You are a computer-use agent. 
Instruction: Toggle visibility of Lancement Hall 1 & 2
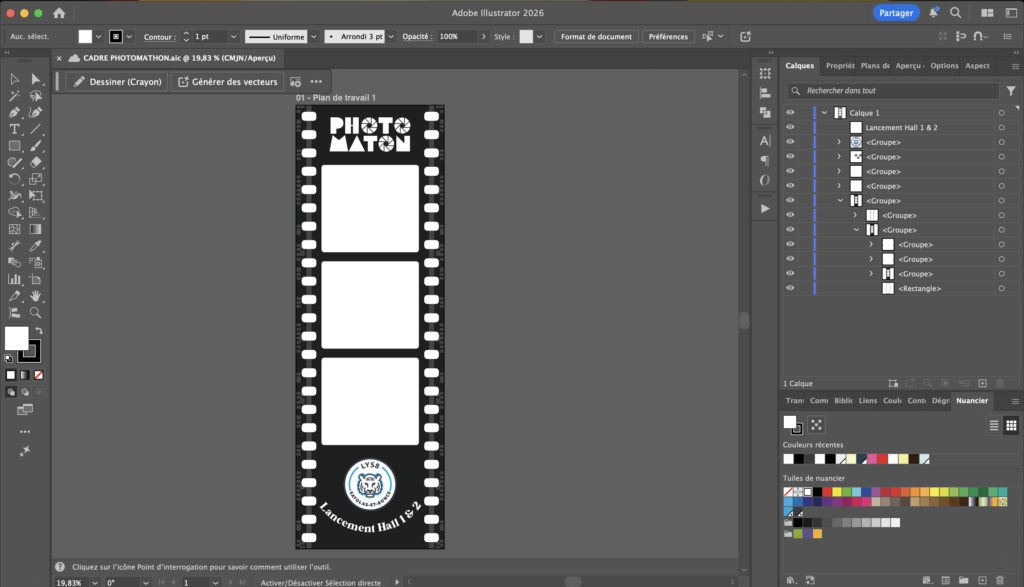click(790, 128)
